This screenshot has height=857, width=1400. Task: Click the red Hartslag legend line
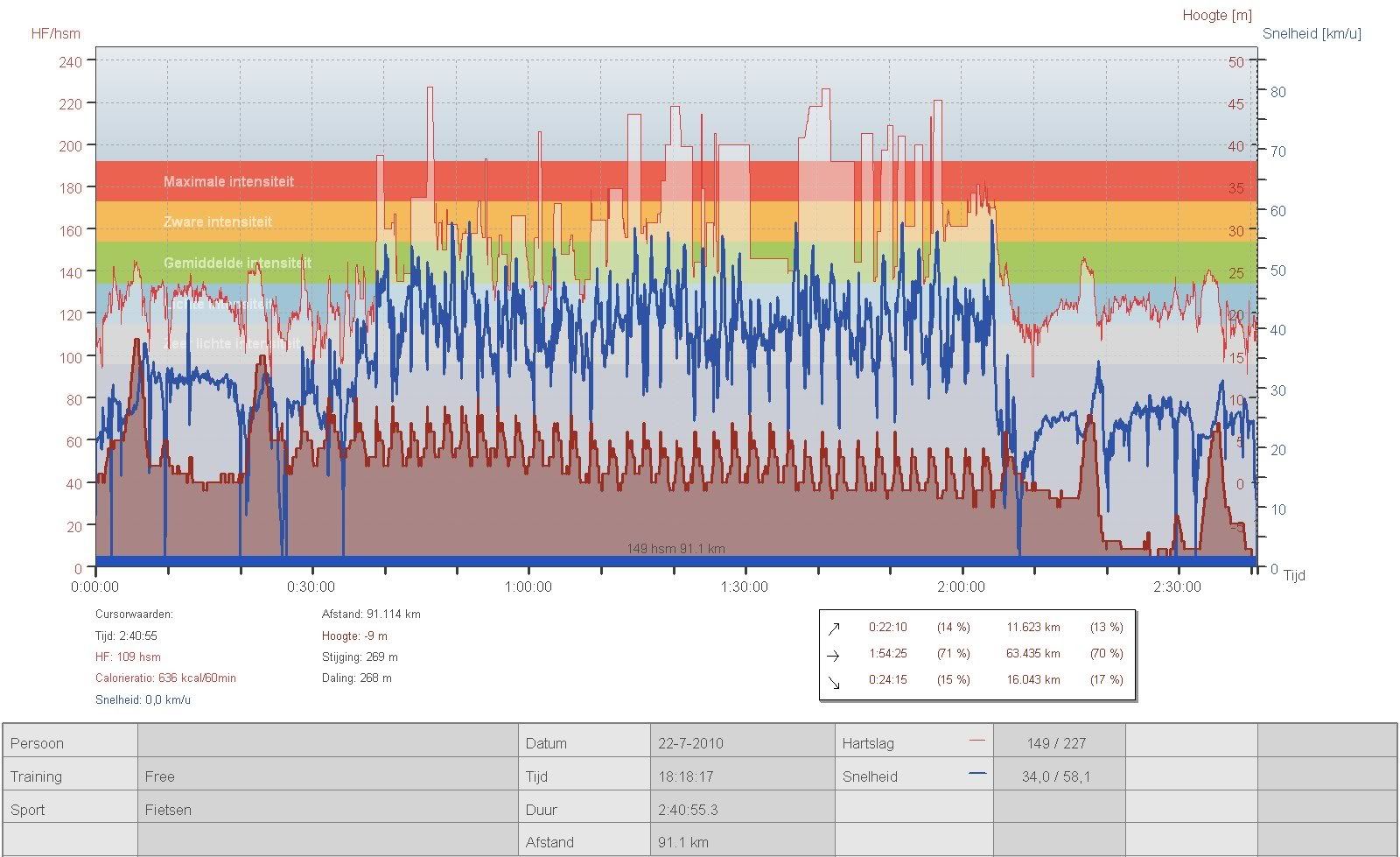point(977,741)
